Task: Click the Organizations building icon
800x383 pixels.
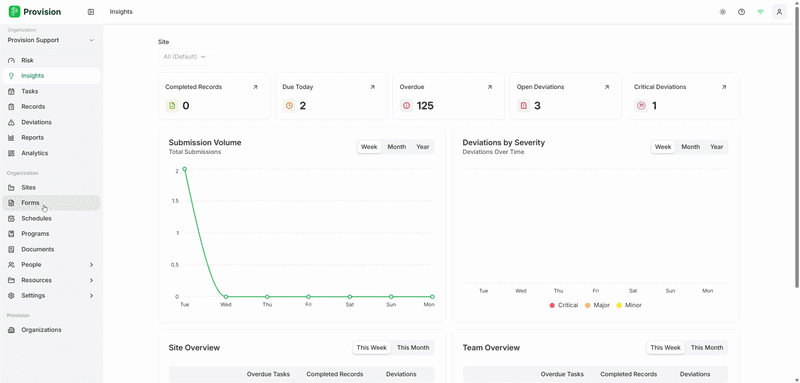Action: click(11, 330)
